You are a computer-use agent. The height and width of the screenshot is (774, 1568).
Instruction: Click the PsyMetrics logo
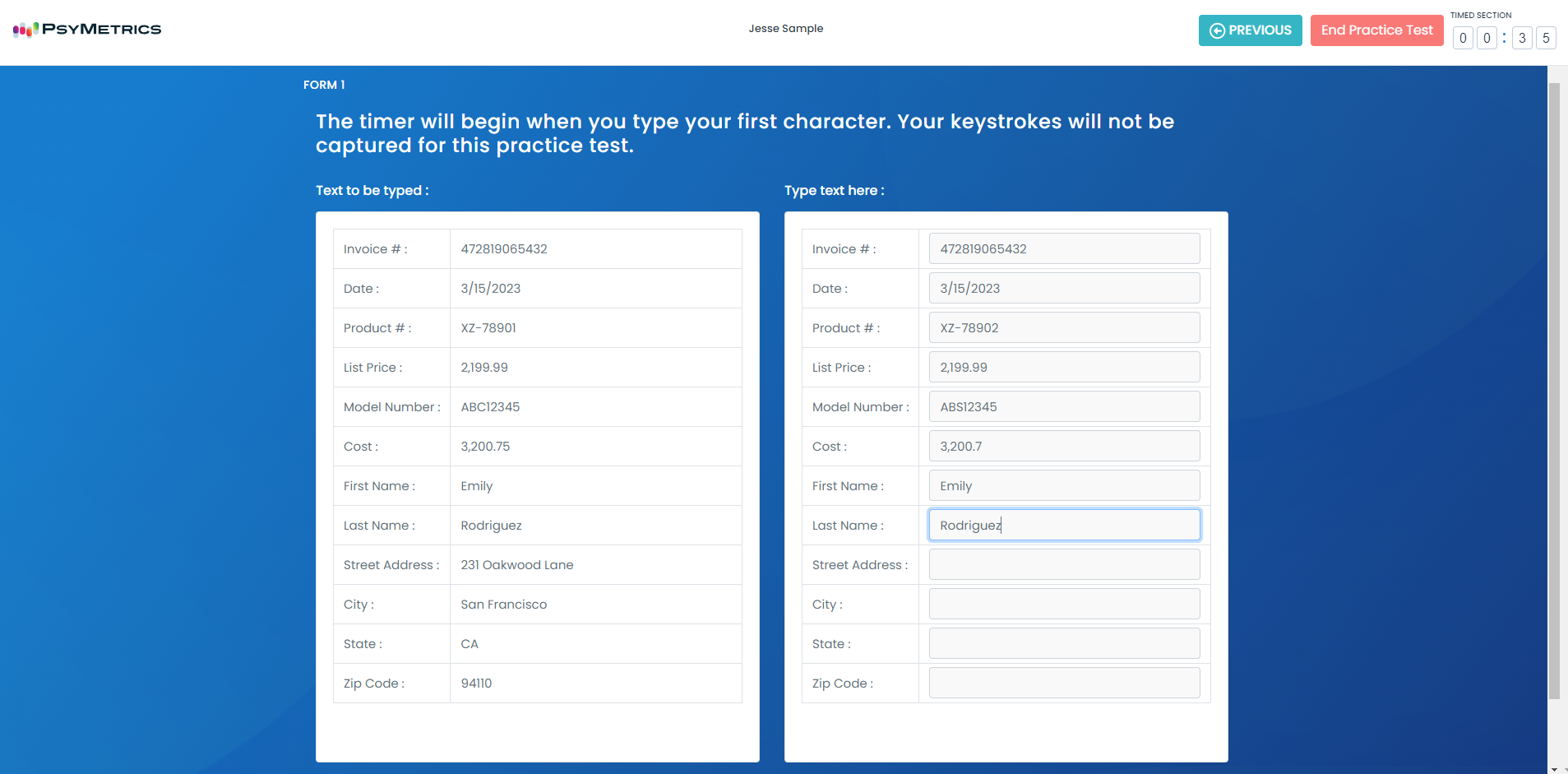tap(87, 30)
